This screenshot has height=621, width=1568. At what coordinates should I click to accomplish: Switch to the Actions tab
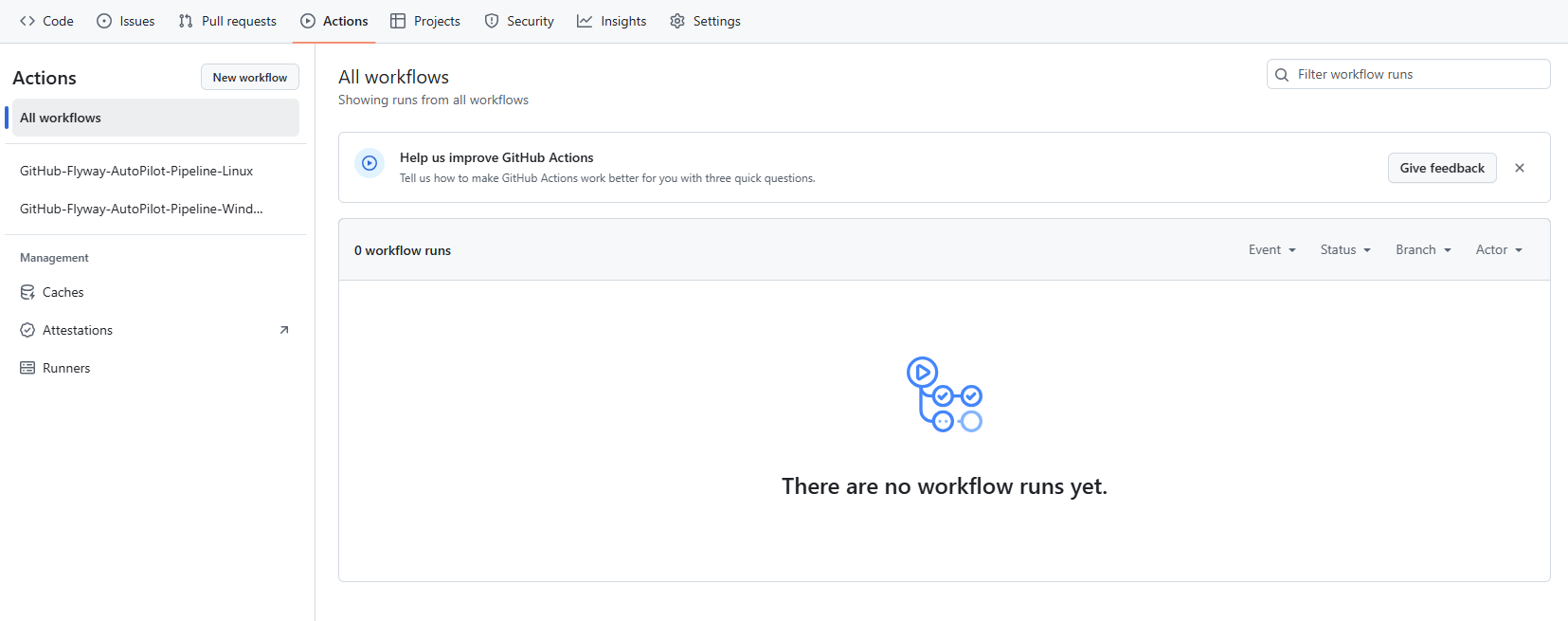334,21
